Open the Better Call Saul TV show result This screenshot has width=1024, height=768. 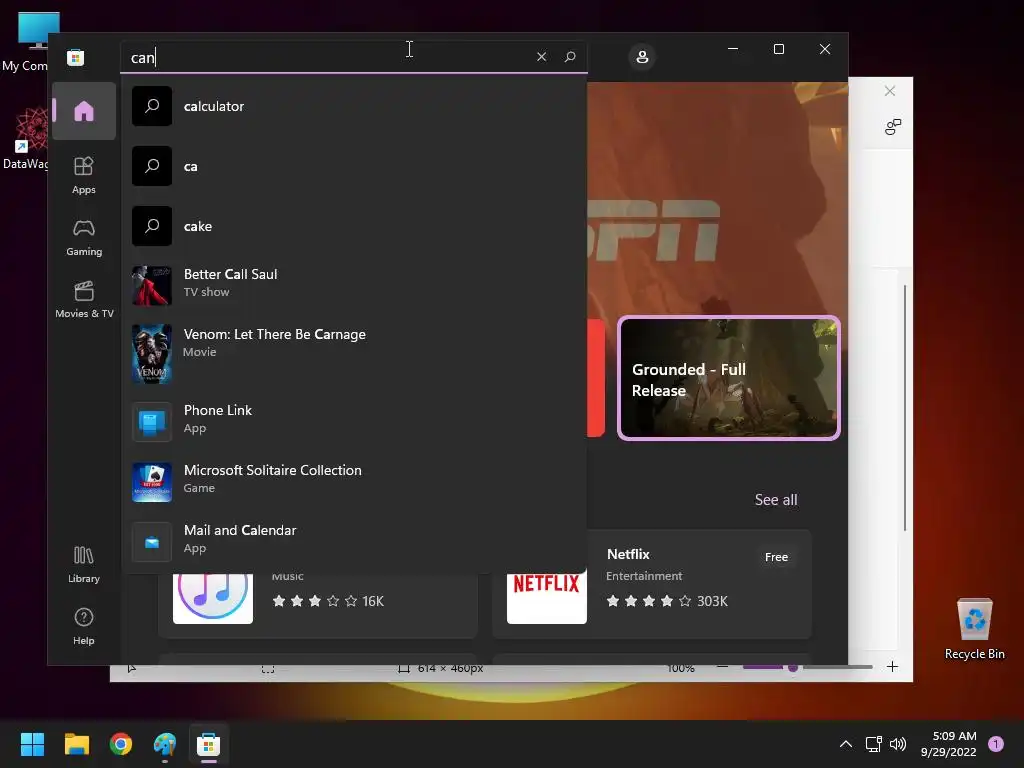click(x=353, y=285)
